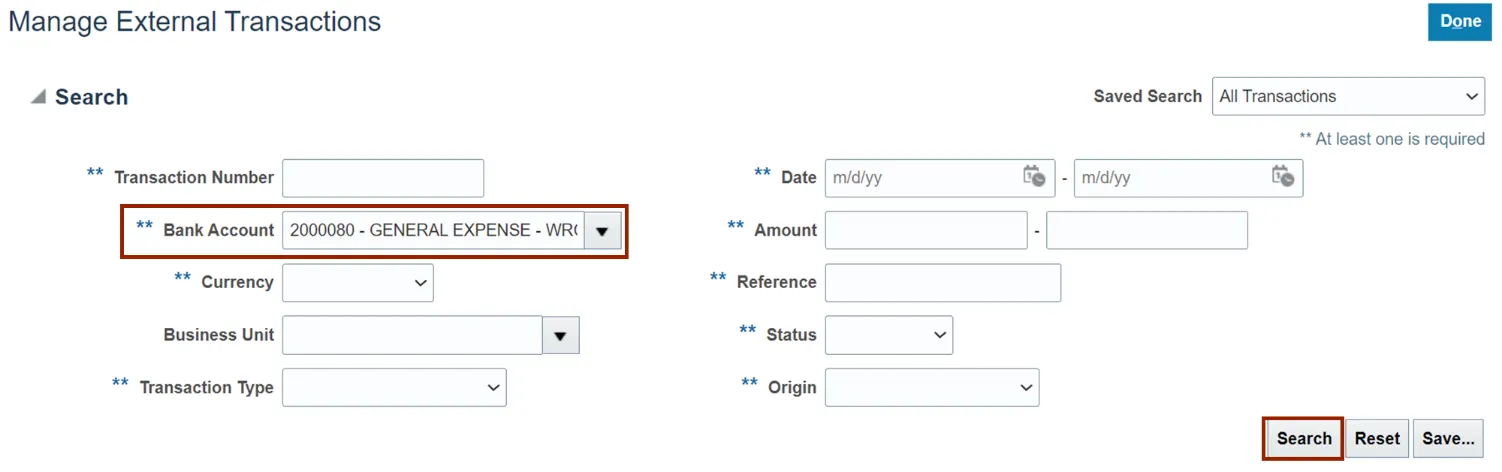Open the Bank Account dropdown arrow
The height and width of the screenshot is (472, 1502).
[602, 230]
